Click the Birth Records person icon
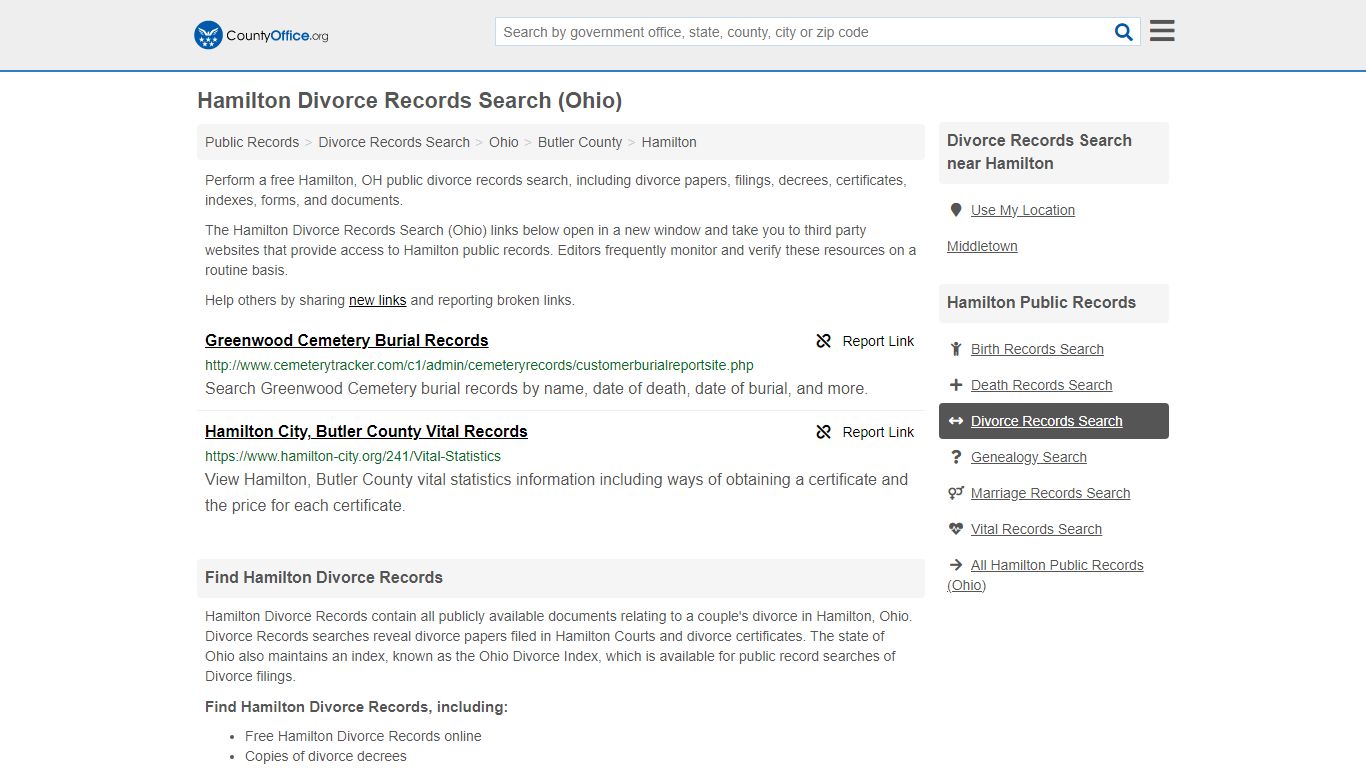 (x=956, y=349)
